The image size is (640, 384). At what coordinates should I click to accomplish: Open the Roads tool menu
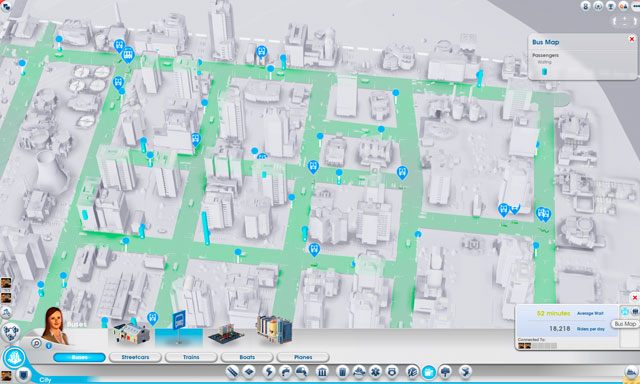coord(233,372)
